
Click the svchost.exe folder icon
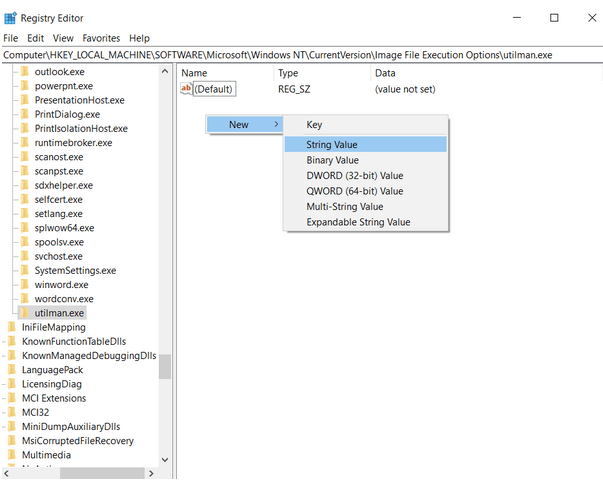25,256
